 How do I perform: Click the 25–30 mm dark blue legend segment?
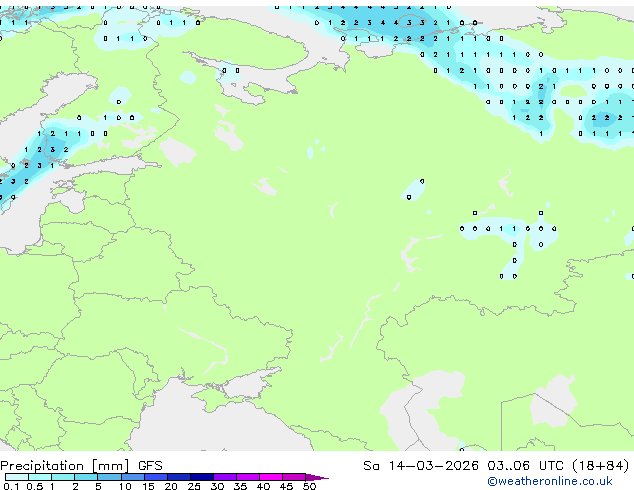tap(202, 477)
